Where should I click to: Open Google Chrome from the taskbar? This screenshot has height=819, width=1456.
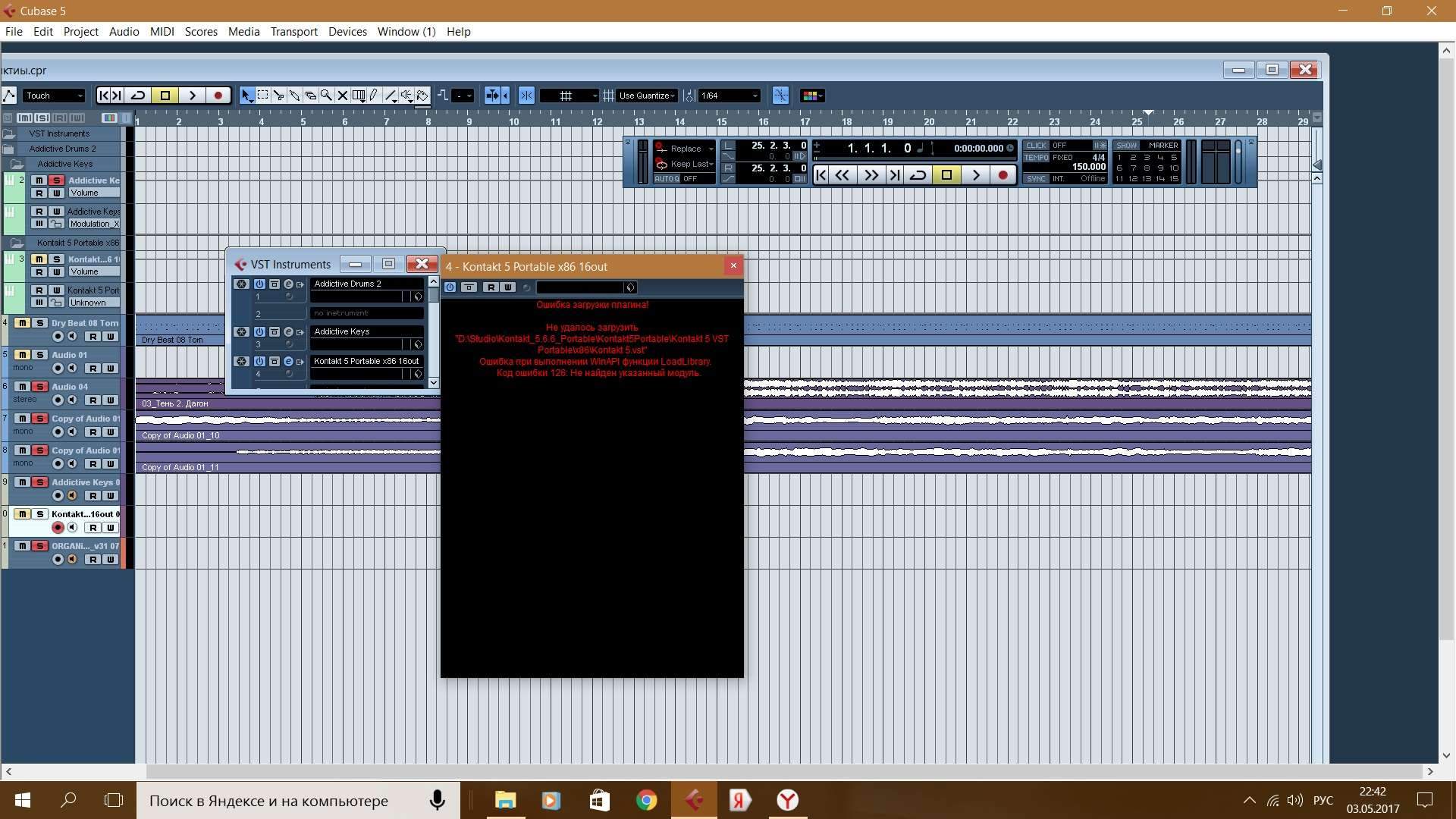(x=646, y=800)
